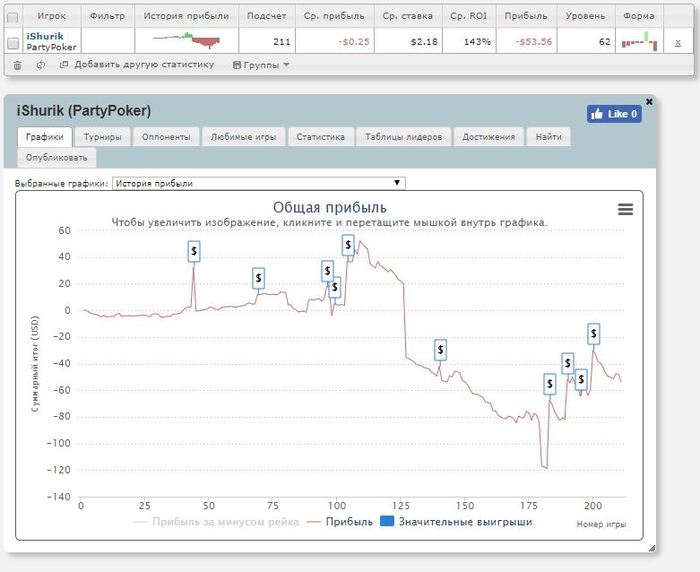Viewport: 700px width, 572px height.
Task: Toggle the Значительные выигрыши legend
Action: pyautogui.click(x=456, y=522)
